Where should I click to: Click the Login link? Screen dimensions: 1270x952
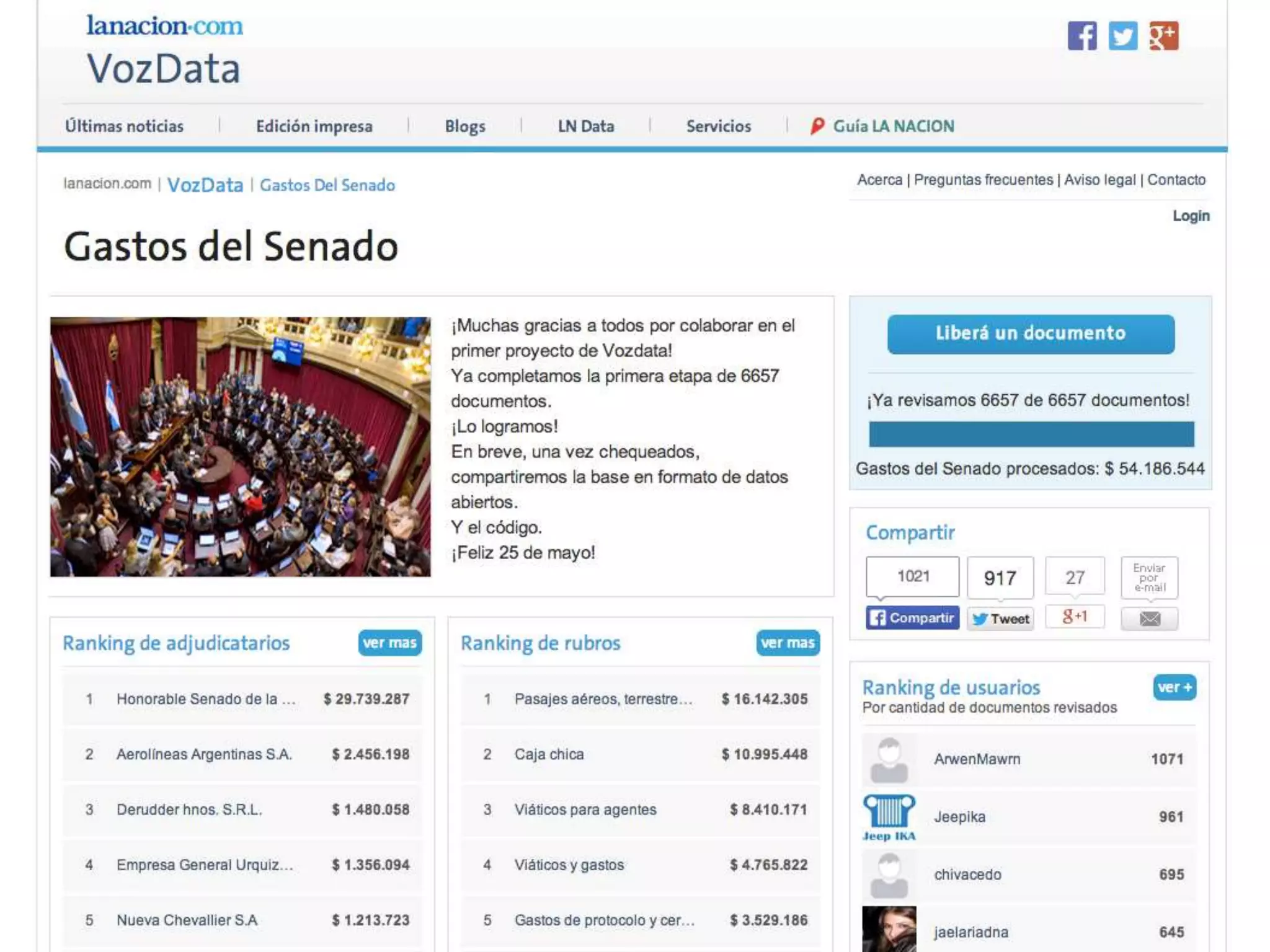pos(1191,216)
